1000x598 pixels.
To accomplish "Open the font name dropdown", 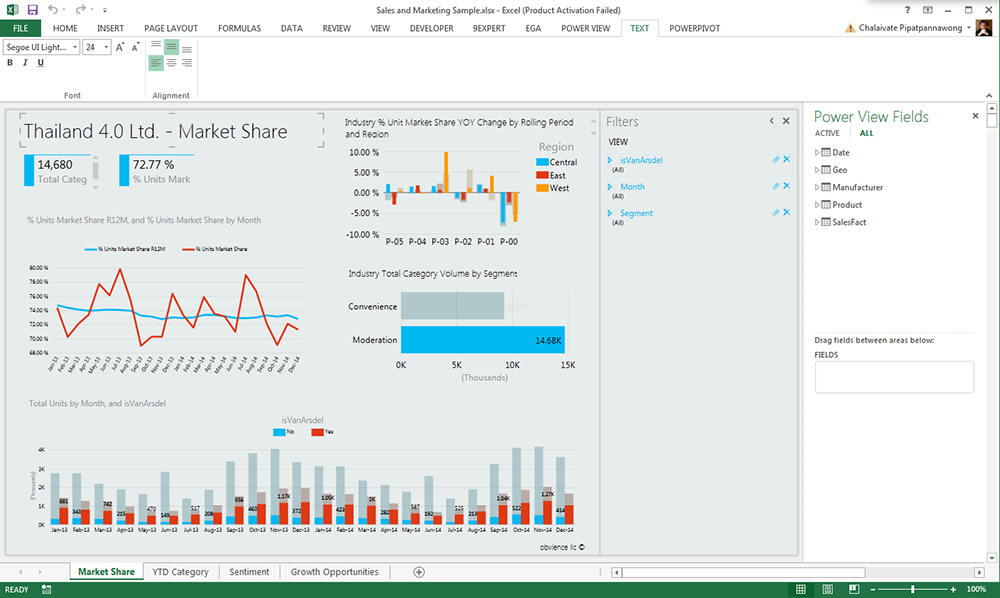I will click(75, 46).
